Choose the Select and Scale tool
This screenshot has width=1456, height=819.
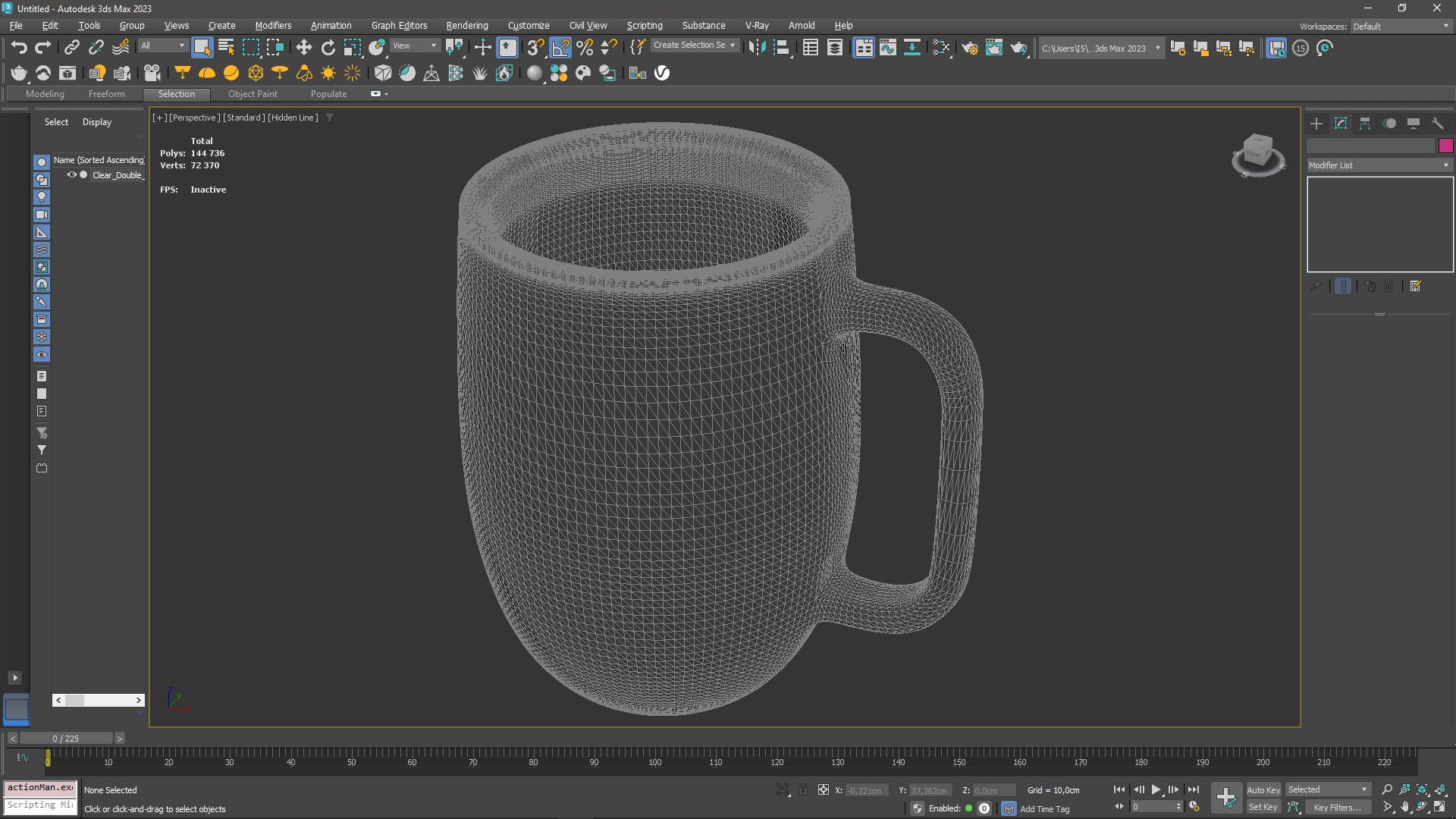pyautogui.click(x=352, y=48)
